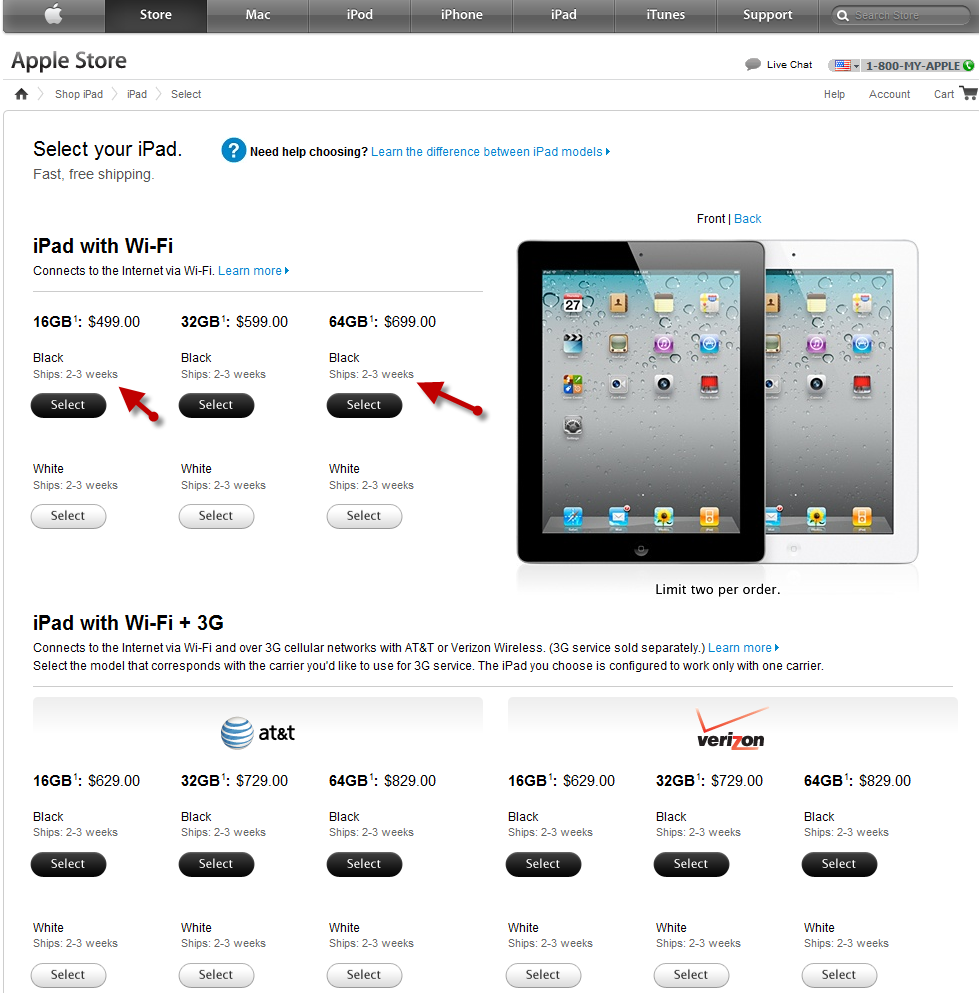
Task: Click the blue question mark help icon
Action: point(234,151)
